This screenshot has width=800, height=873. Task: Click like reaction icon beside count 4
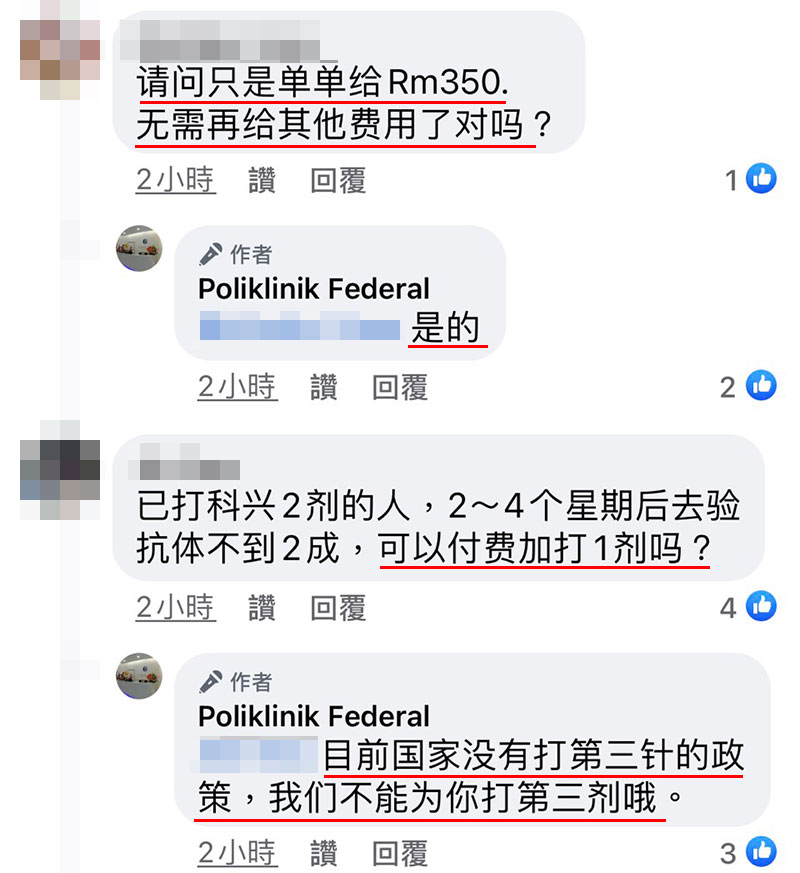pos(761,606)
